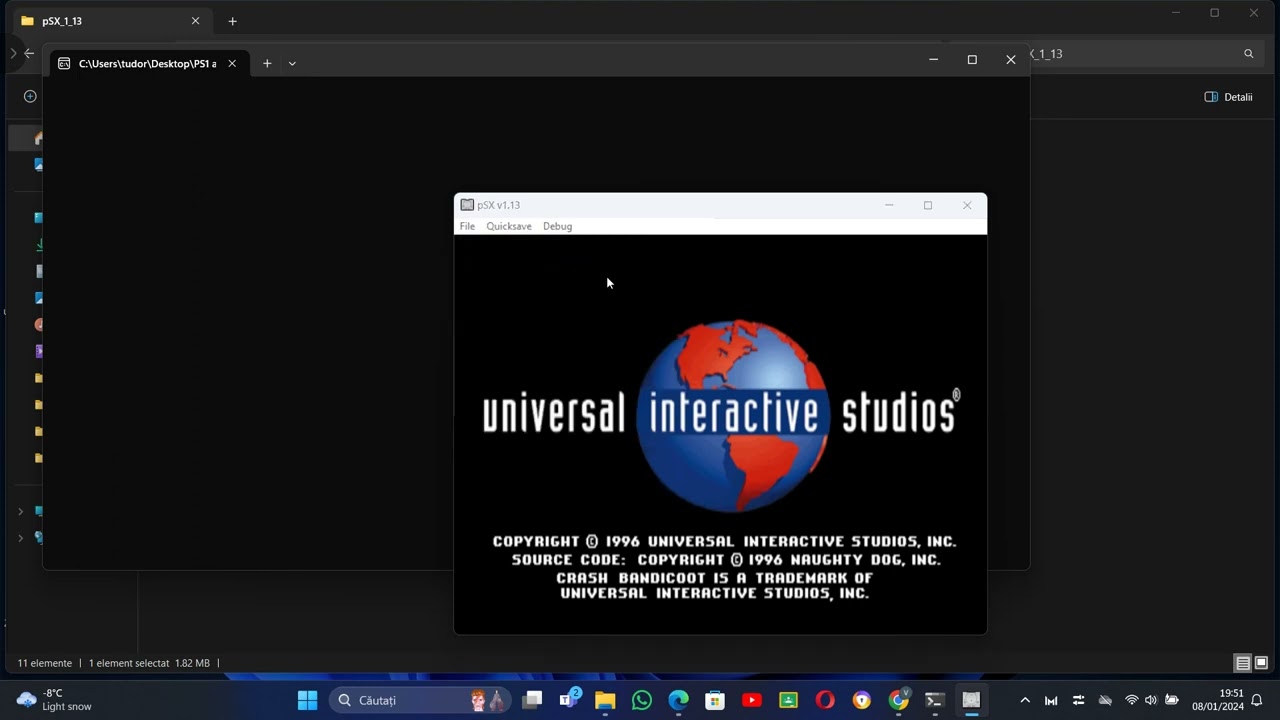Open Microsoft Store from the taskbar
This screenshot has height=720, width=1280.
(x=715, y=700)
